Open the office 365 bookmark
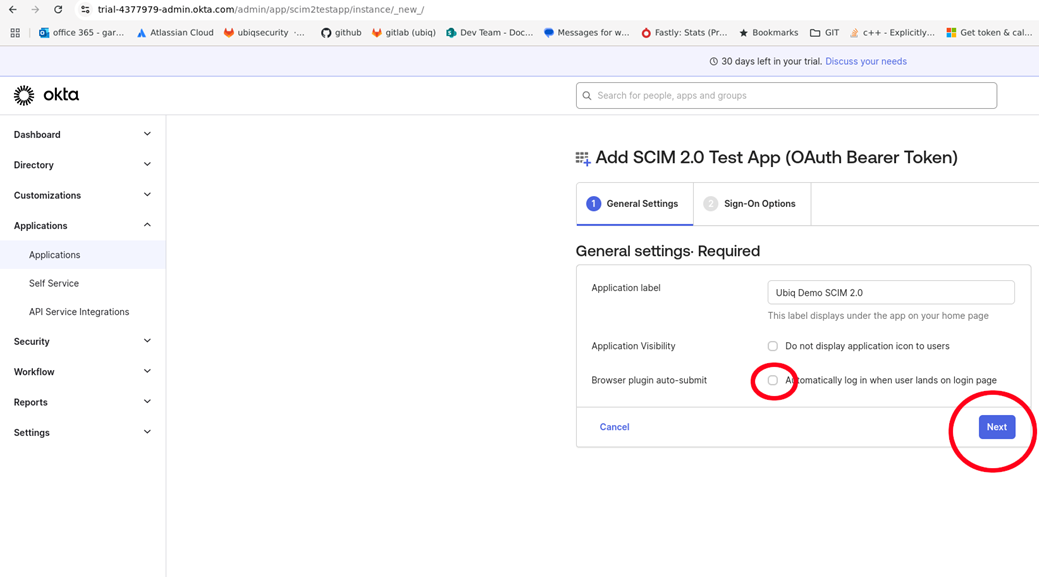Viewport: 1039px width, 577px height. tap(82, 32)
